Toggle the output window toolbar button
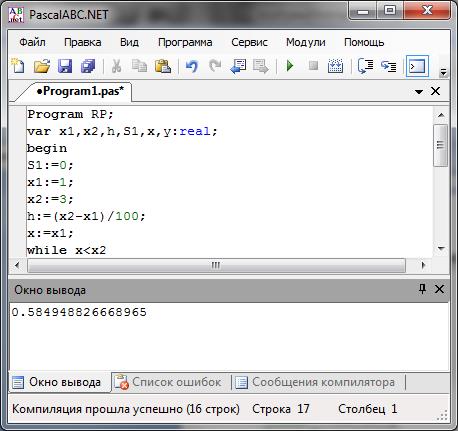This screenshot has height=431, width=458. click(x=417, y=66)
